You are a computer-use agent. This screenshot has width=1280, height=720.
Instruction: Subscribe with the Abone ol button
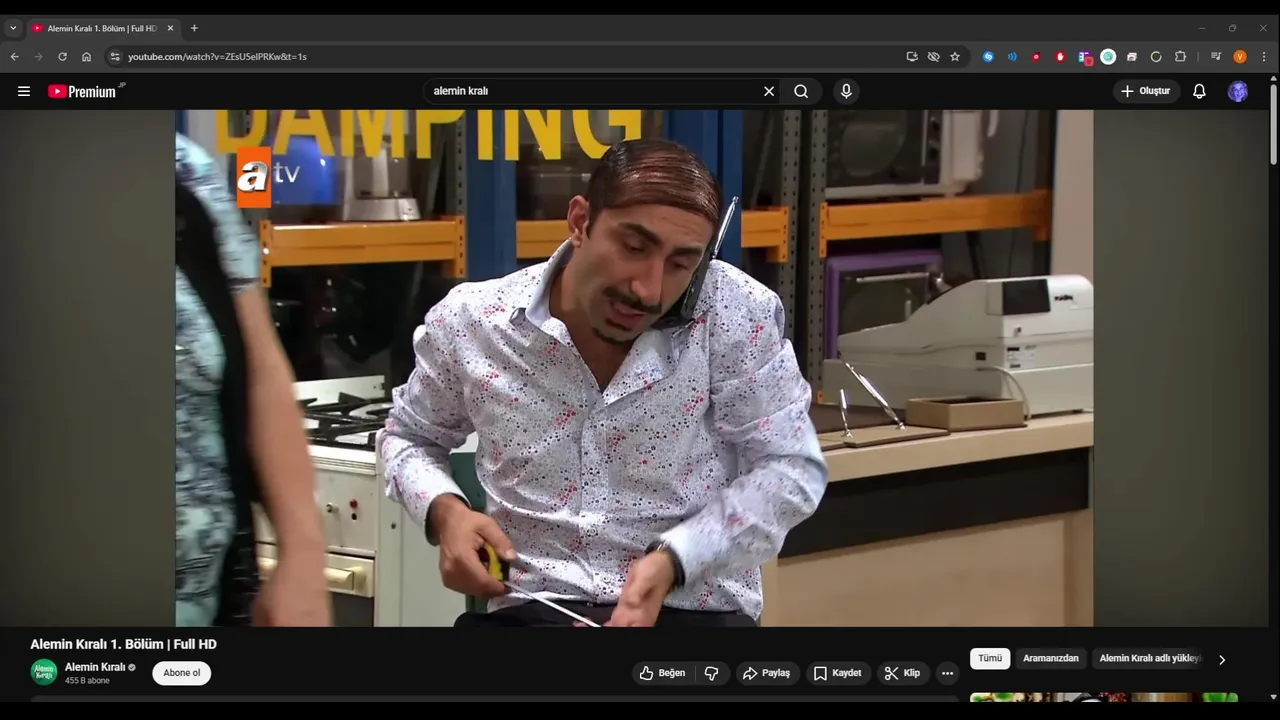coord(182,673)
